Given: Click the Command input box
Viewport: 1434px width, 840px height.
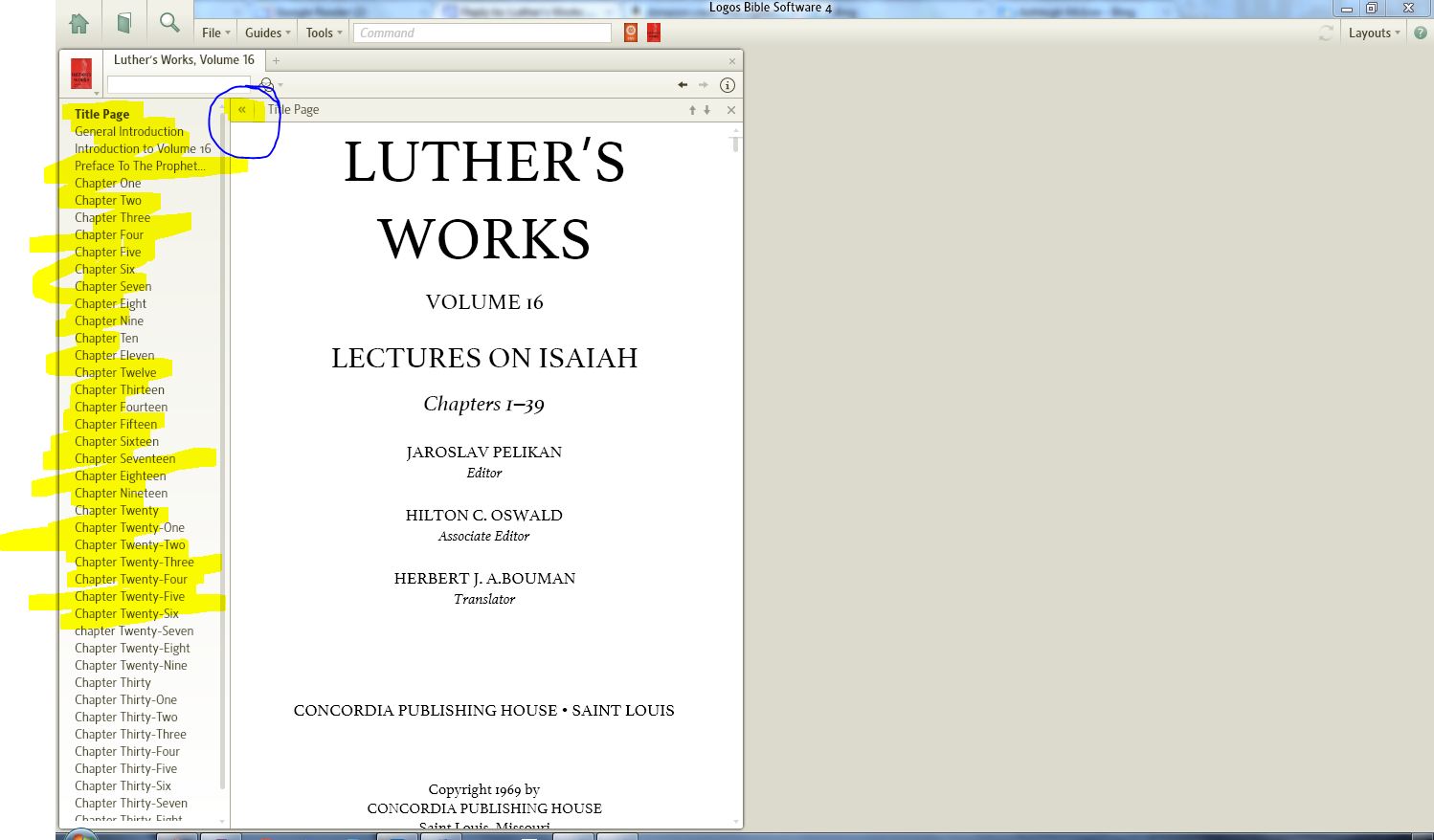Looking at the screenshot, I should coord(482,33).
